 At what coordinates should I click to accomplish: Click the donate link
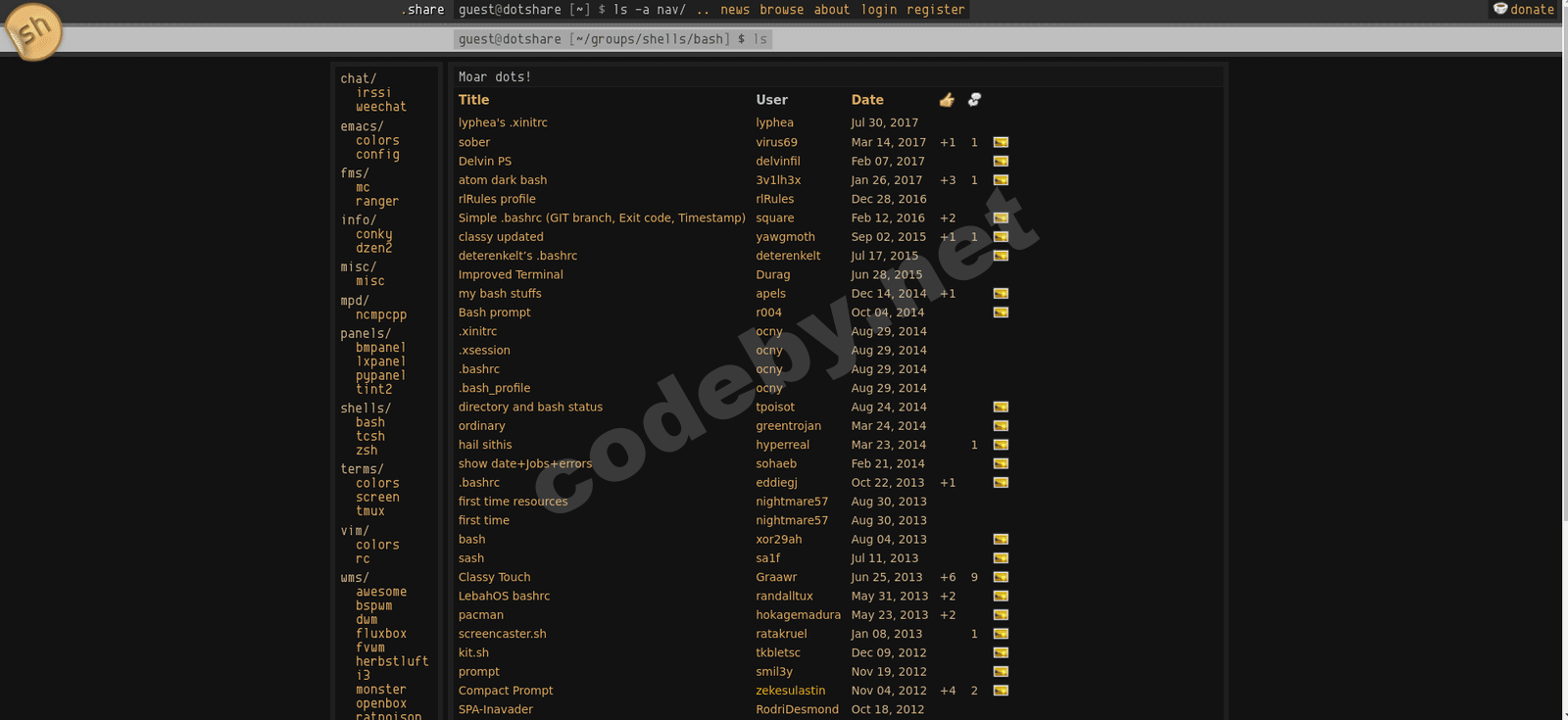[1532, 10]
